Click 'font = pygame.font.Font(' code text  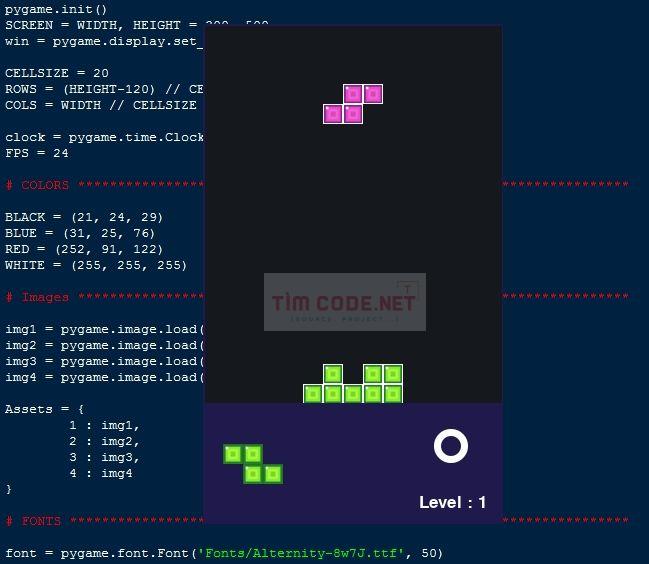[101, 553]
